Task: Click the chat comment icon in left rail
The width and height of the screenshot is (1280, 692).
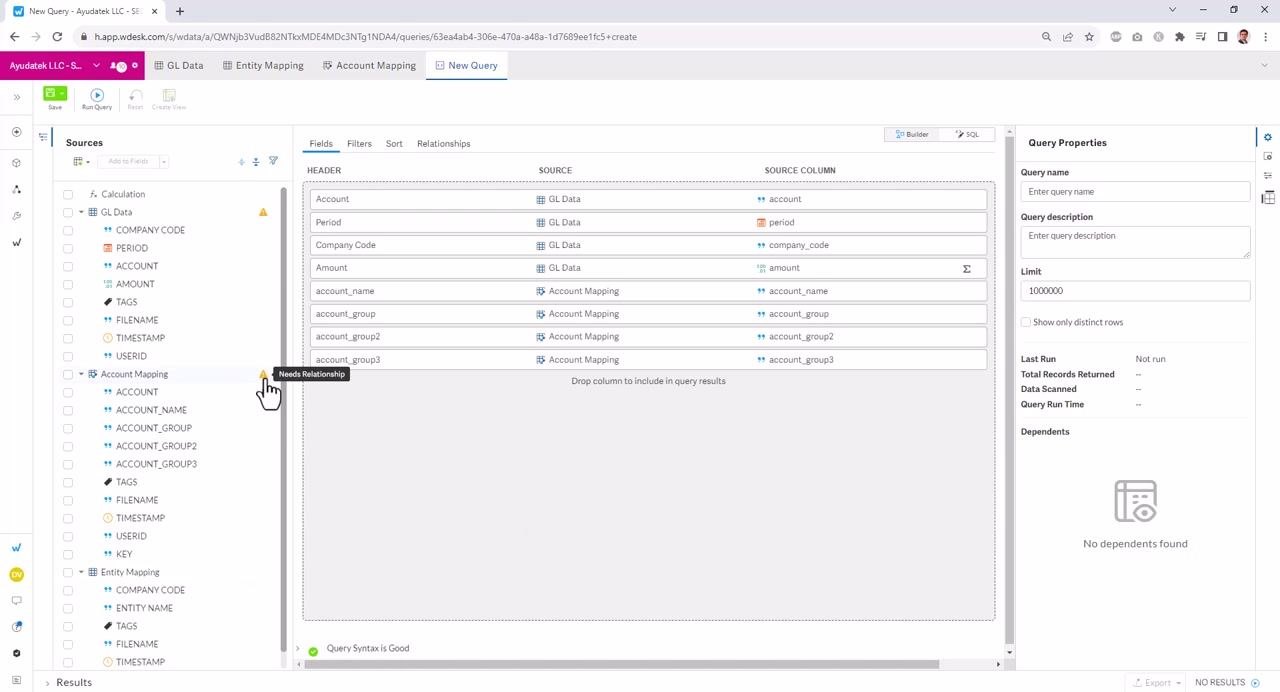Action: click(x=16, y=601)
